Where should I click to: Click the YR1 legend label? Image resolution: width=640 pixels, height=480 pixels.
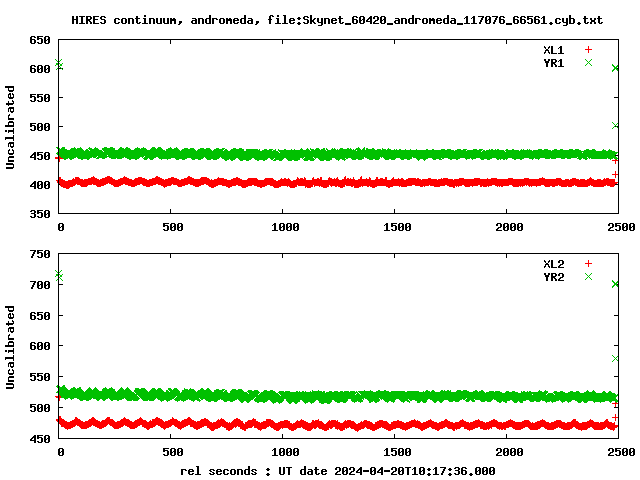click(x=553, y=63)
